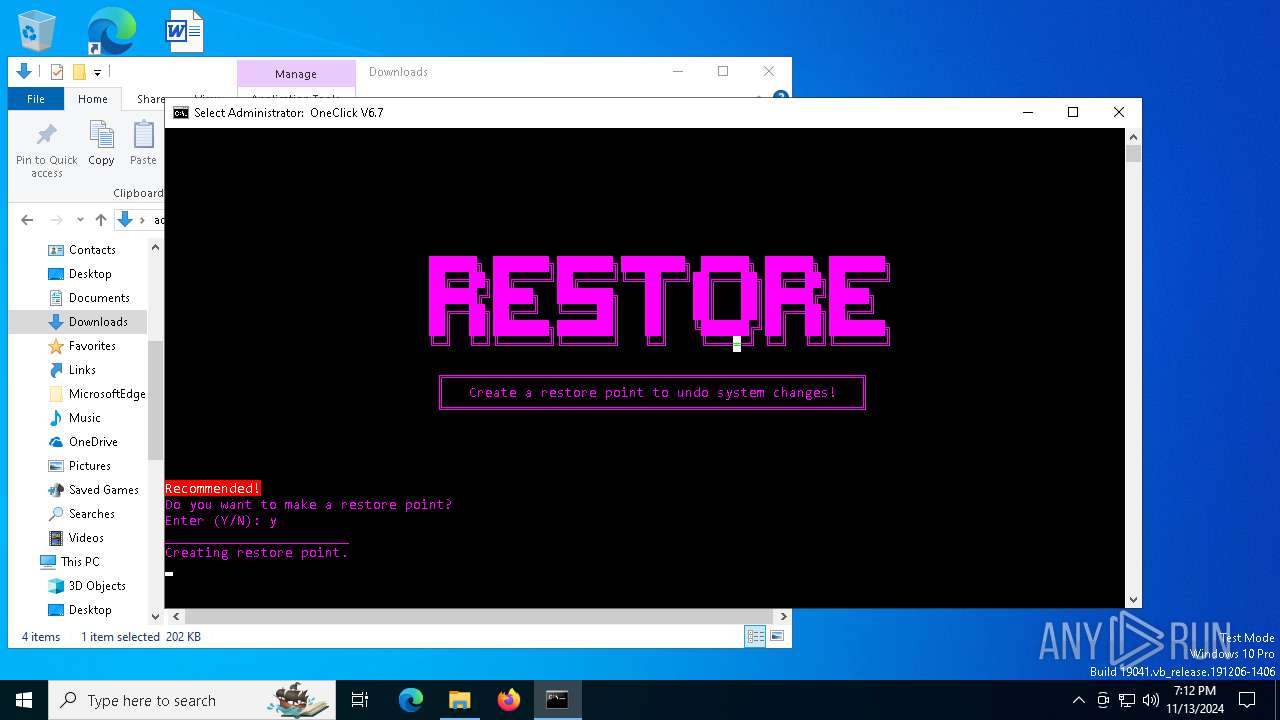Click the taskbar search box
Image resolution: width=1280 pixels, height=720 pixels.
(192, 700)
